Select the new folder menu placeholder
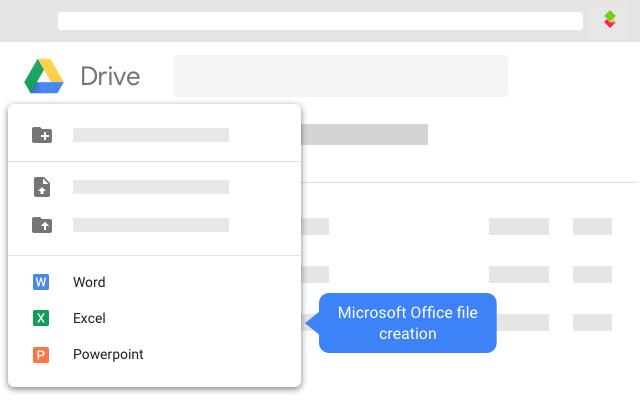 [151, 135]
